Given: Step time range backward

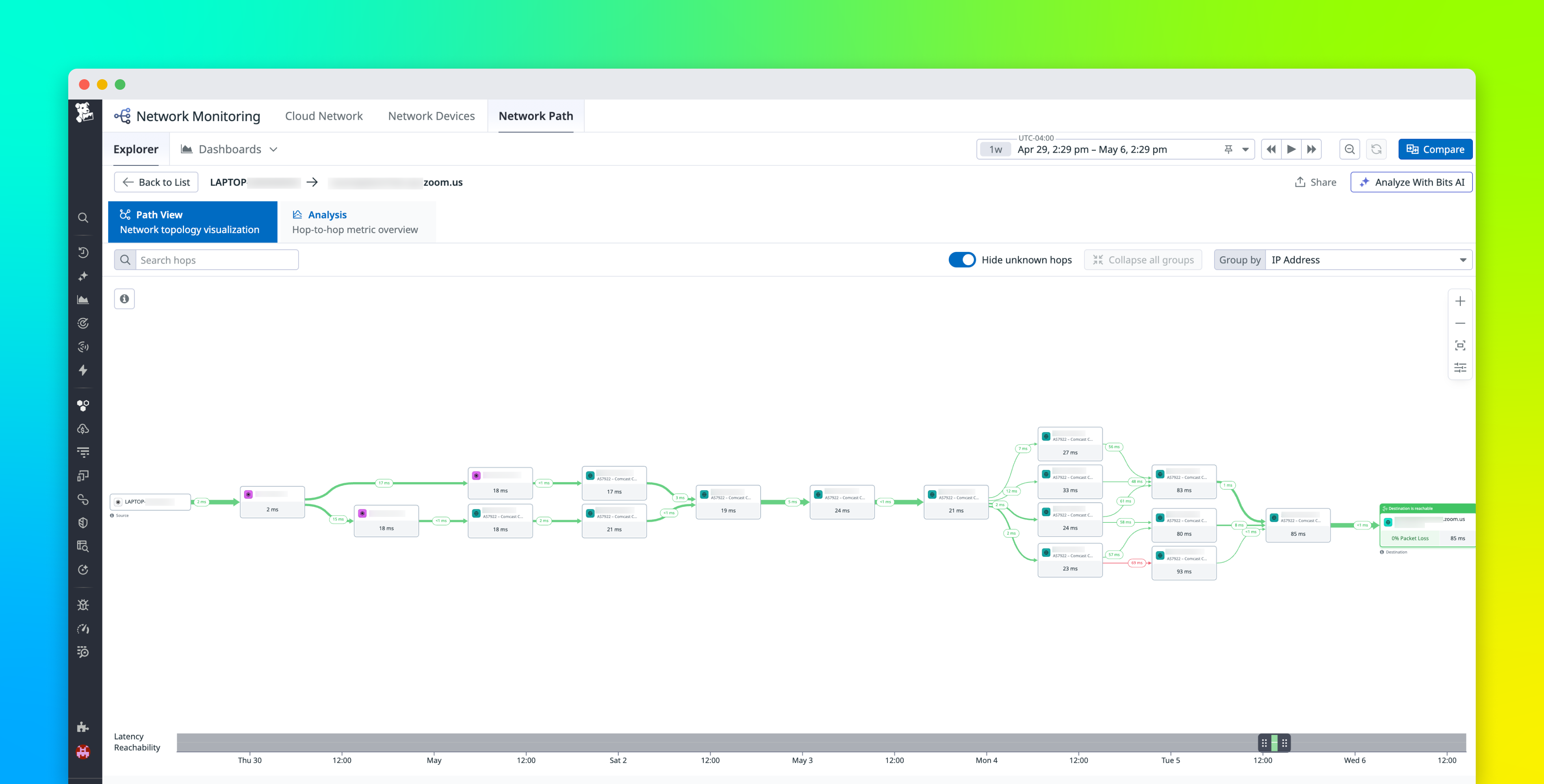Looking at the screenshot, I should 1271,149.
